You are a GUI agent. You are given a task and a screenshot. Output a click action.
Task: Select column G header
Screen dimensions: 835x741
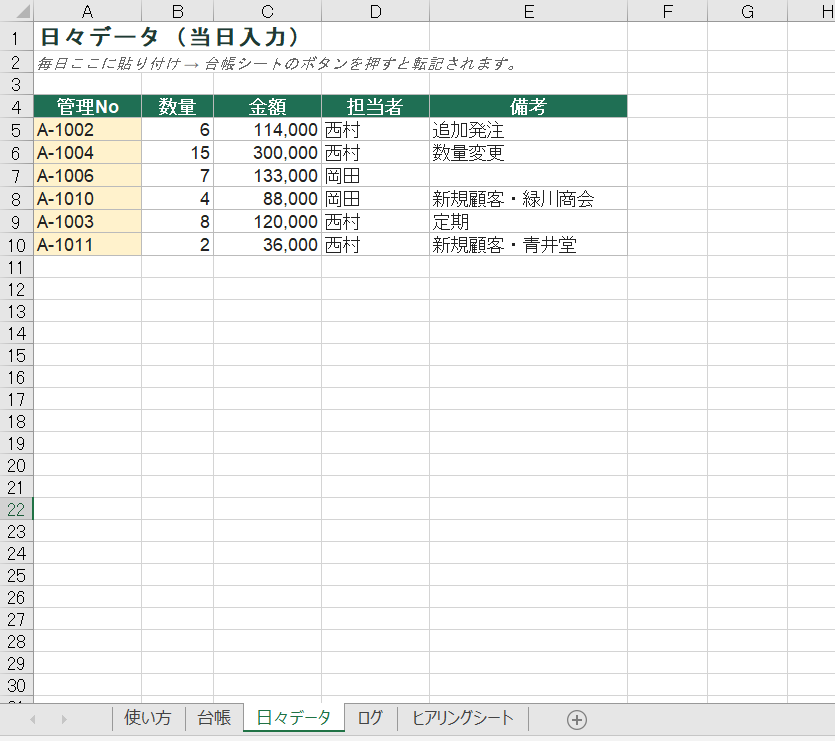click(747, 11)
